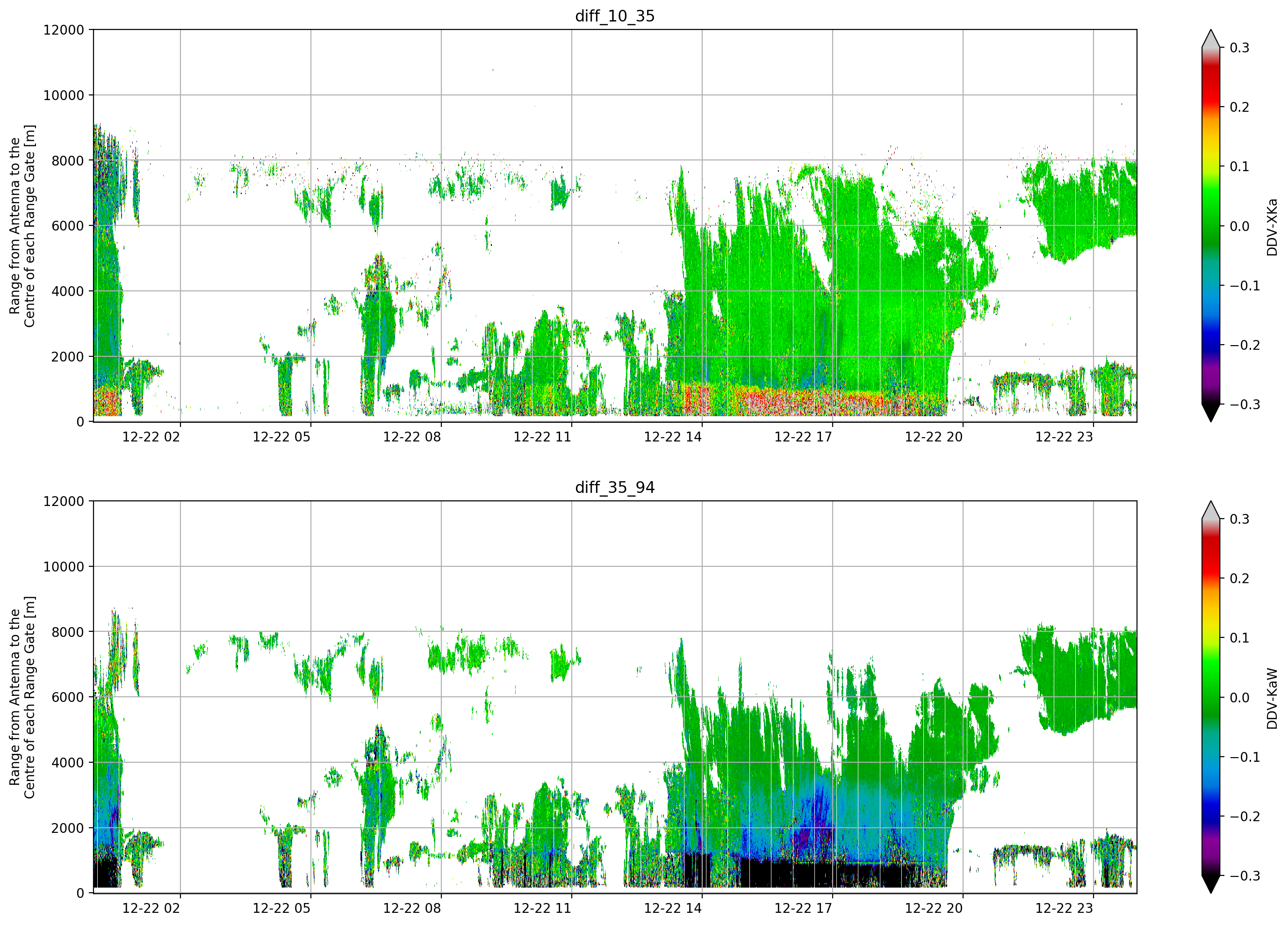Click the diff_35_94 plot title
The image size is (1288, 925).
pos(614,487)
